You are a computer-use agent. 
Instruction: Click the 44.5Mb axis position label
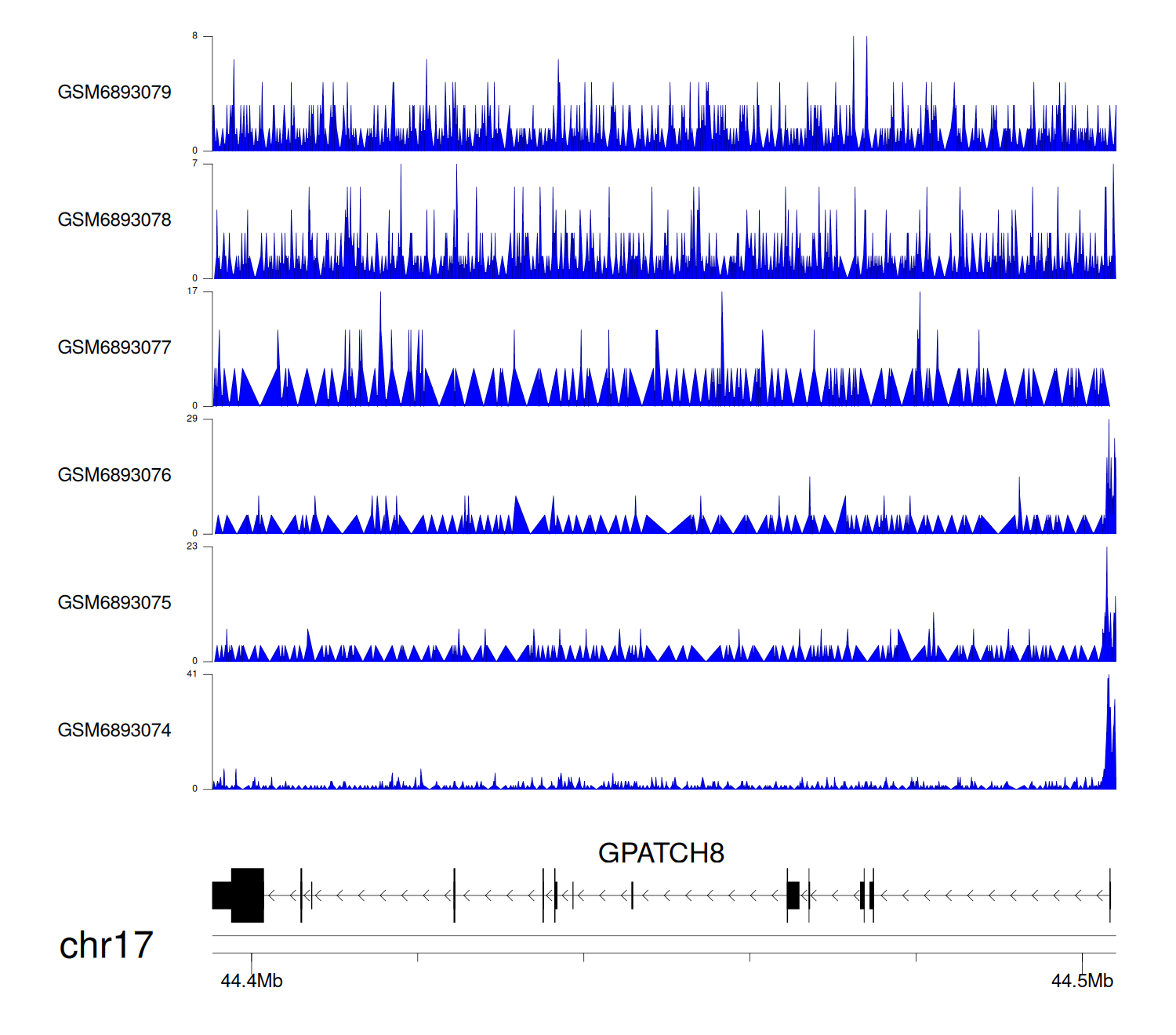1082,982
